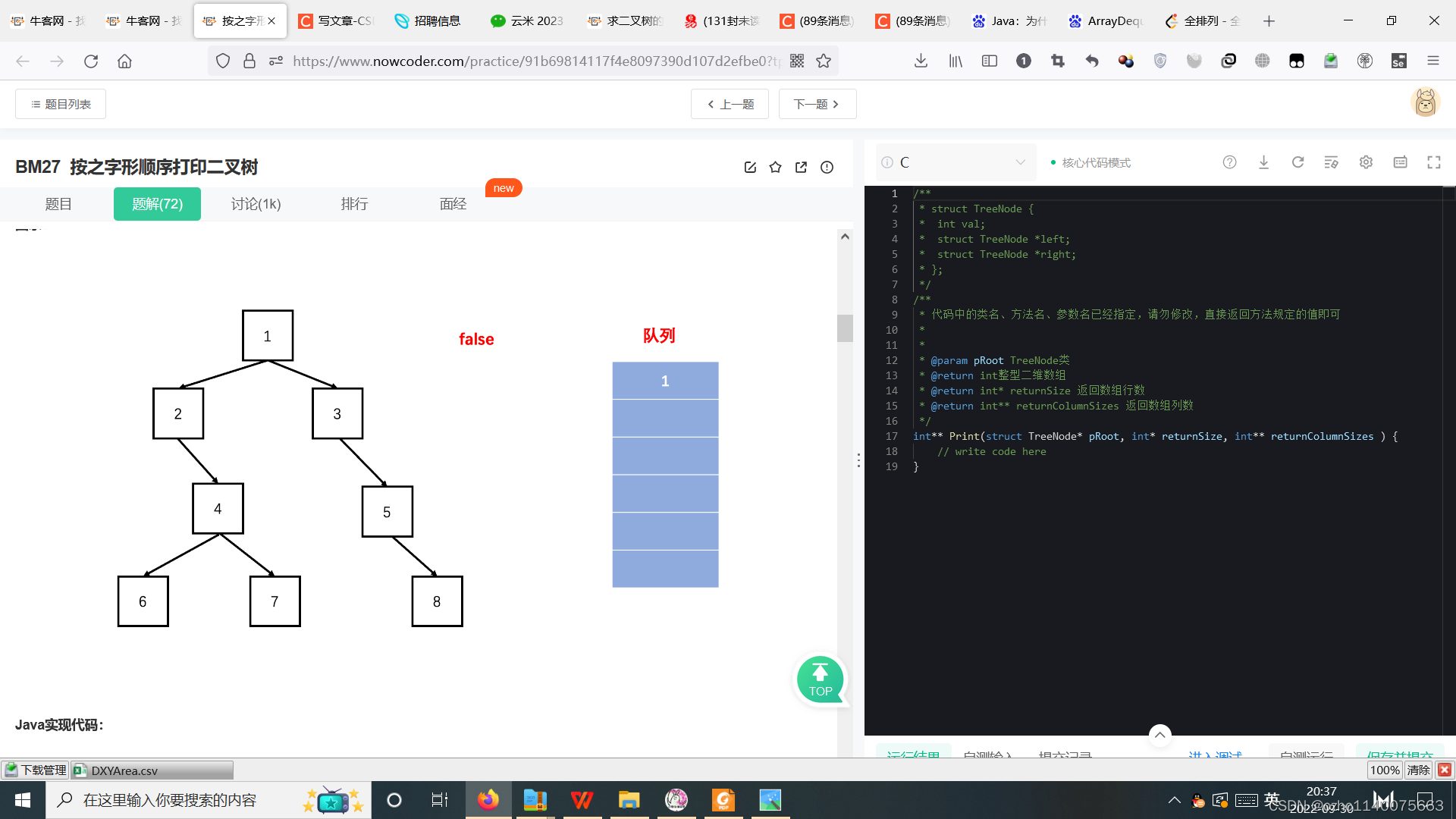The width and height of the screenshot is (1456, 819).
Task: Click the code format icon in editor toolbar
Action: click(x=1331, y=162)
